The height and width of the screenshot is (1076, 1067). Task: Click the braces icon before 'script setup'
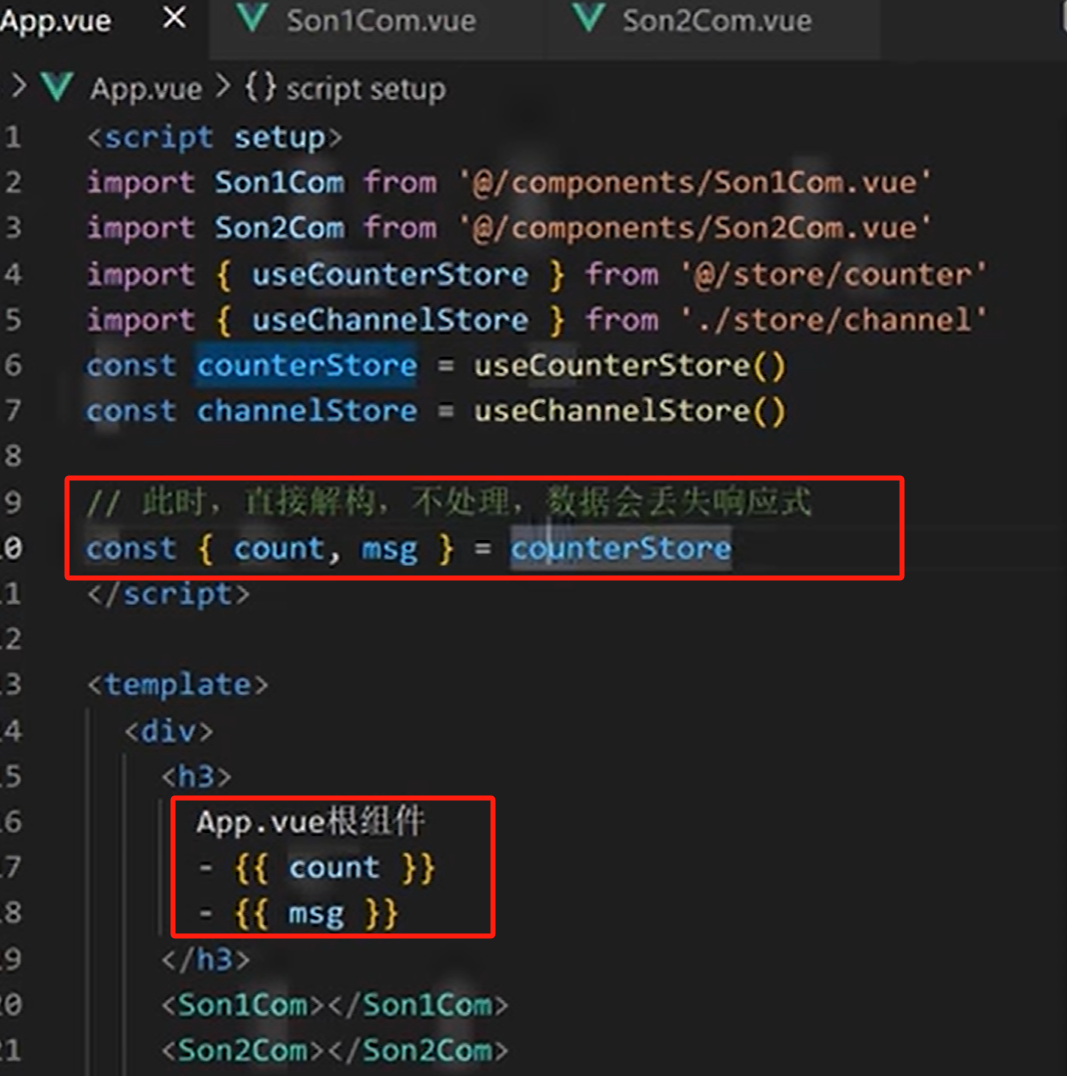(260, 88)
